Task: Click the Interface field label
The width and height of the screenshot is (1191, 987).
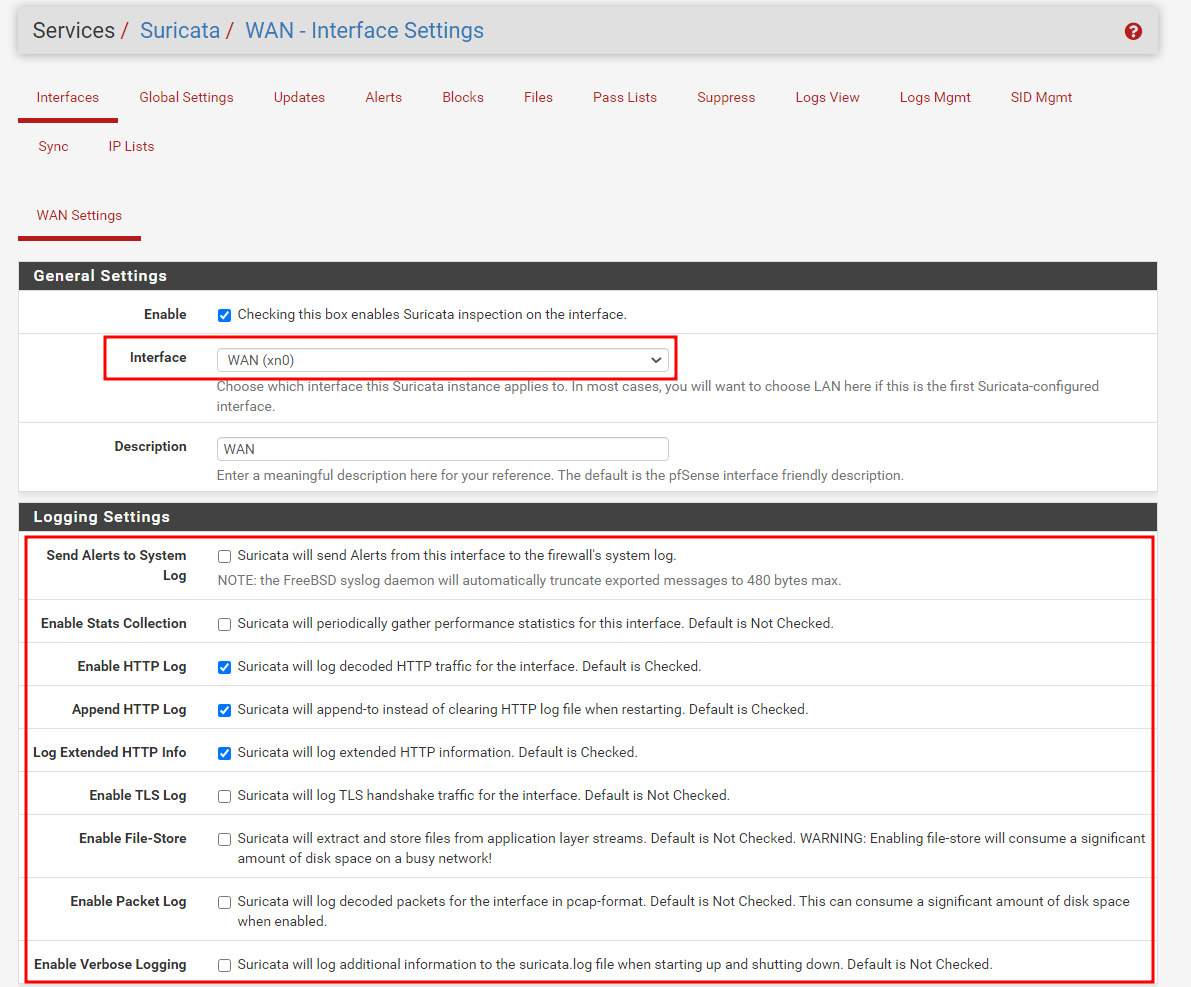Action: click(x=158, y=357)
